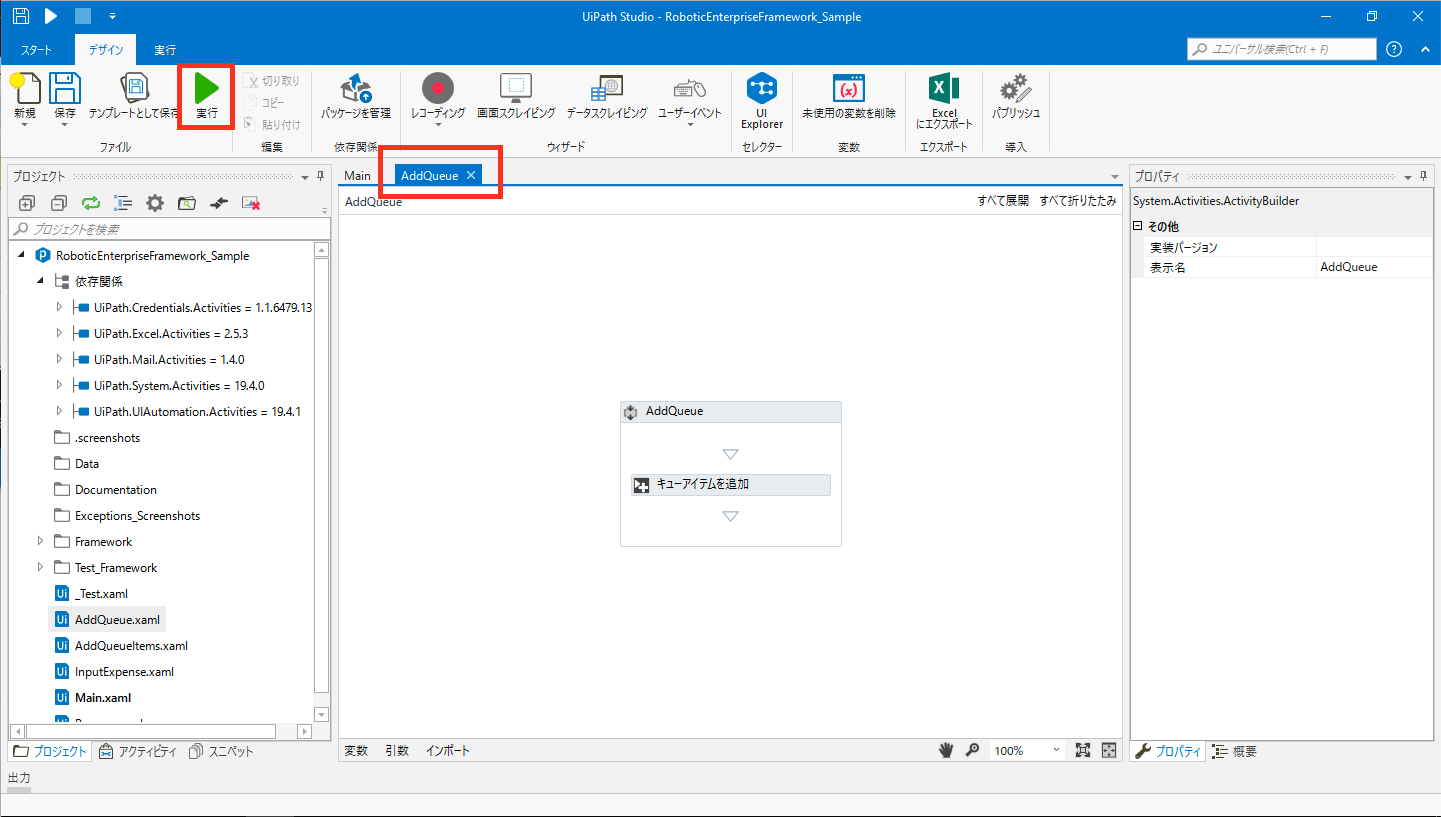Start レコーディング recording icon
1441x817 pixels.
[x=438, y=88]
